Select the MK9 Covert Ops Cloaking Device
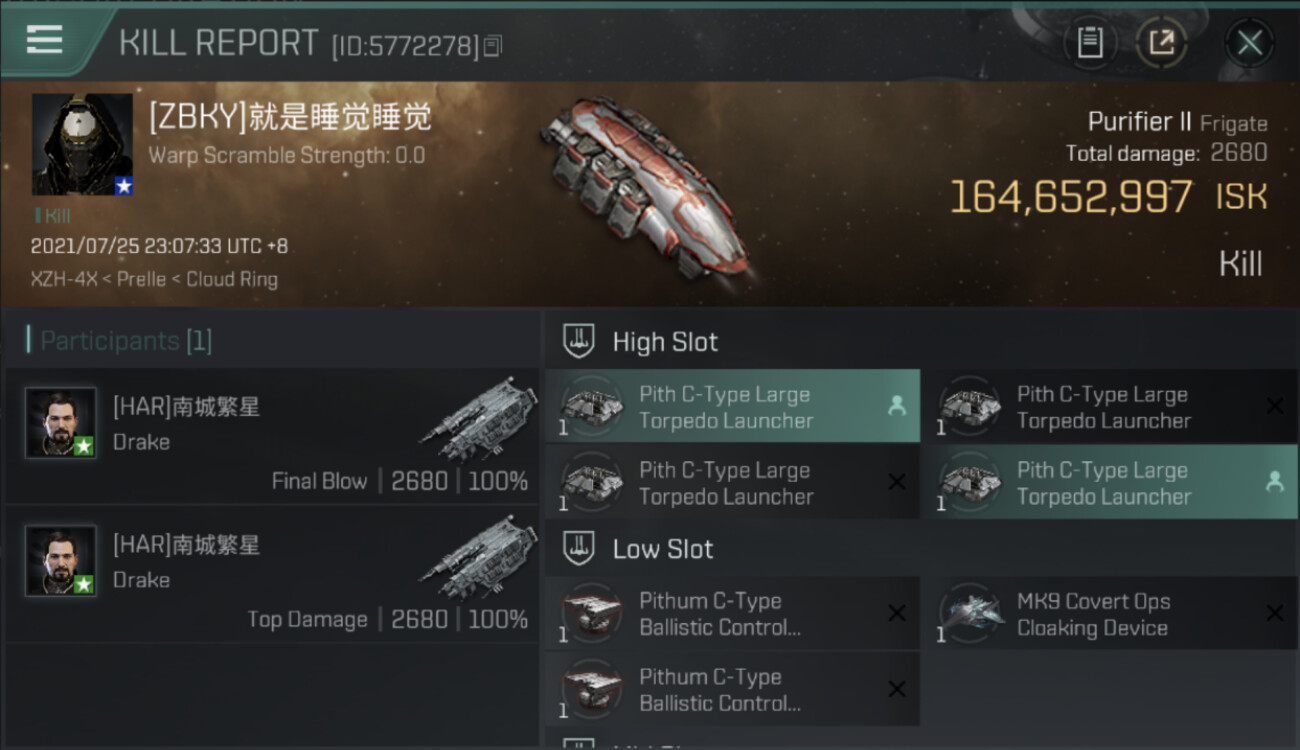 tap(1110, 614)
